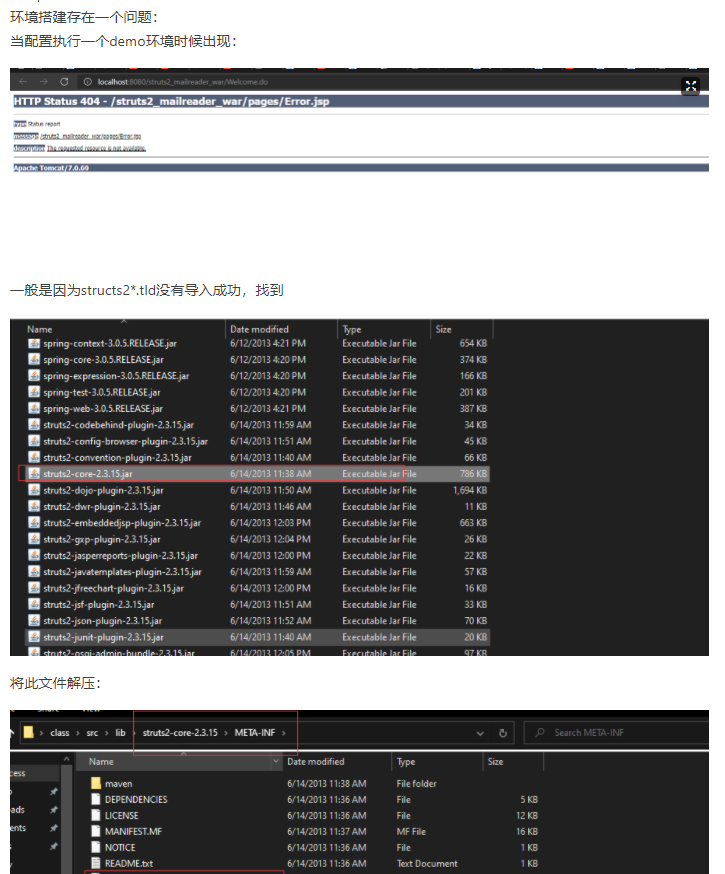This screenshot has height=874, width=725.
Task: Click the browser back arrow in the 404 screenshot
Action: pyautogui.click(x=23, y=82)
